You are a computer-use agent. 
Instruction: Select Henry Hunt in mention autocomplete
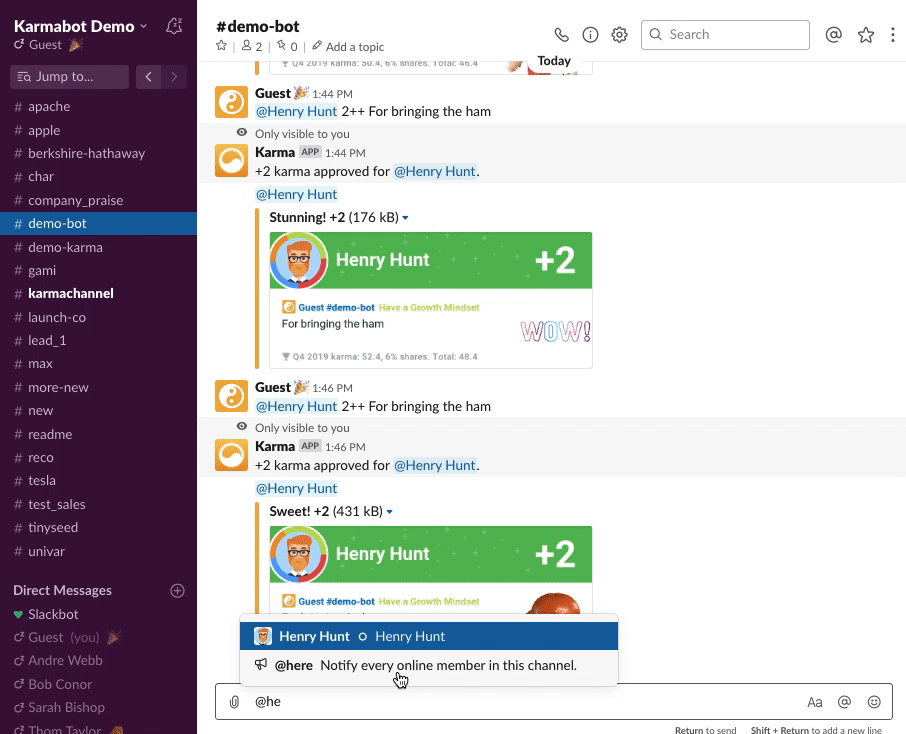click(x=429, y=636)
